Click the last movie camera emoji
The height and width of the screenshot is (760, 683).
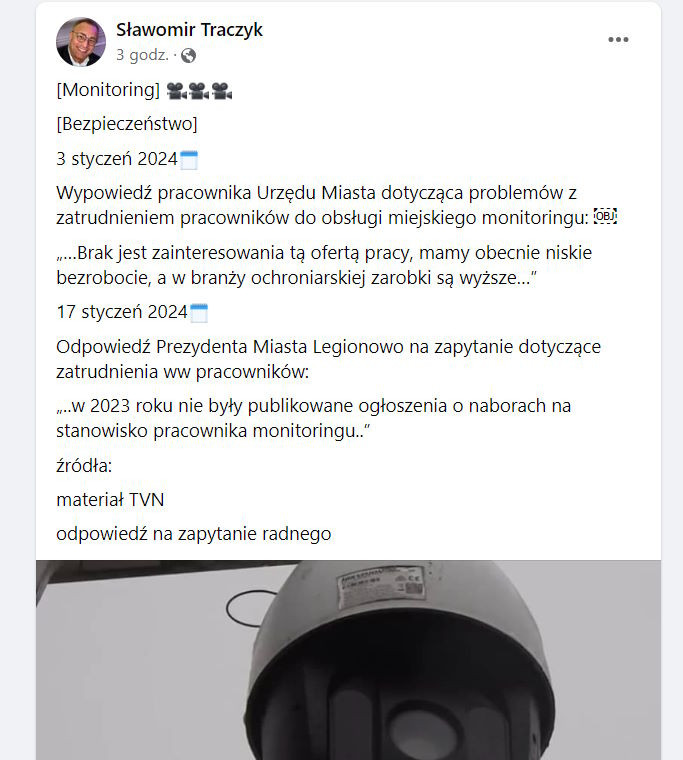(222, 91)
